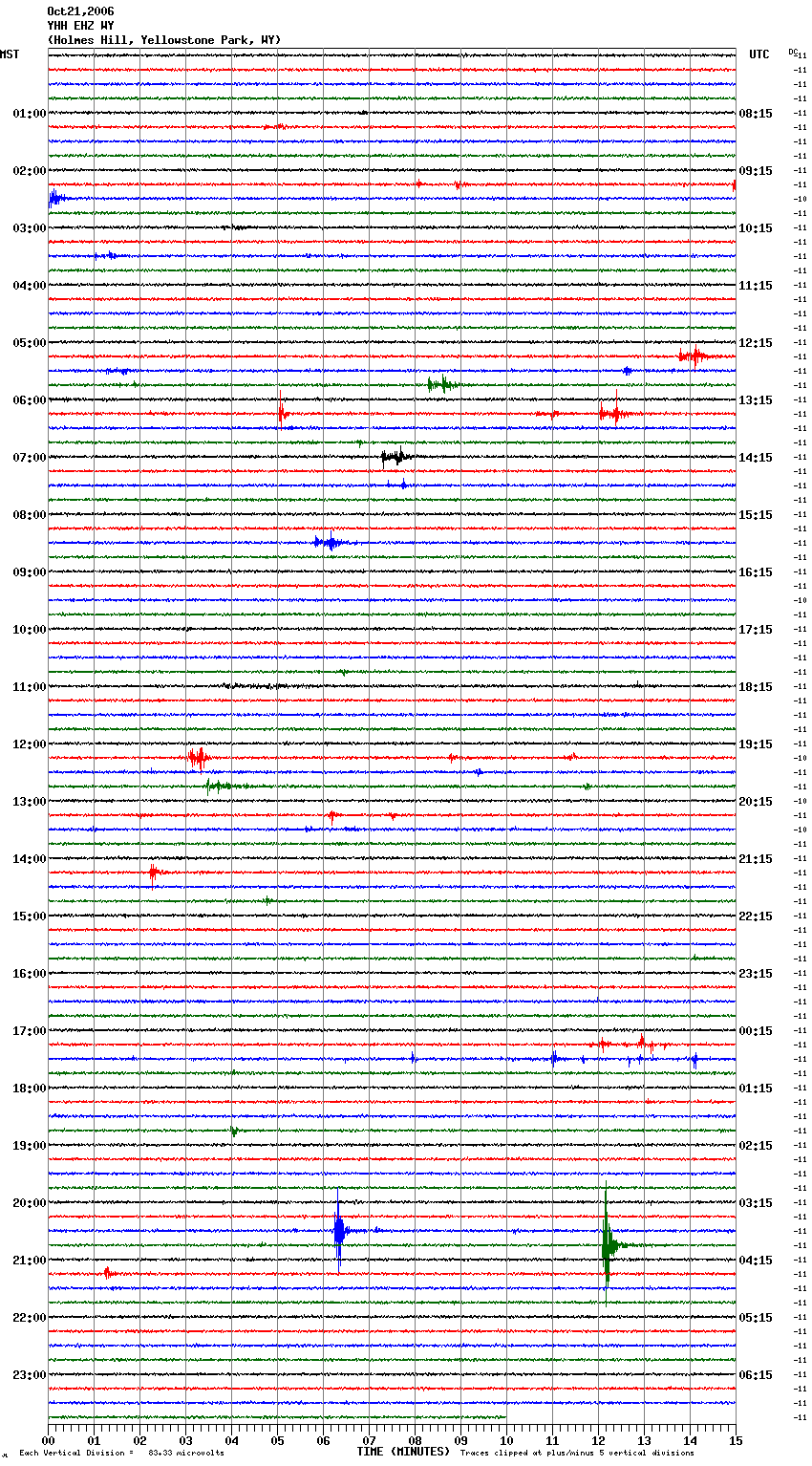Click the red seismic burst after 21:00
812x1466 pixels.
[x=108, y=1273]
